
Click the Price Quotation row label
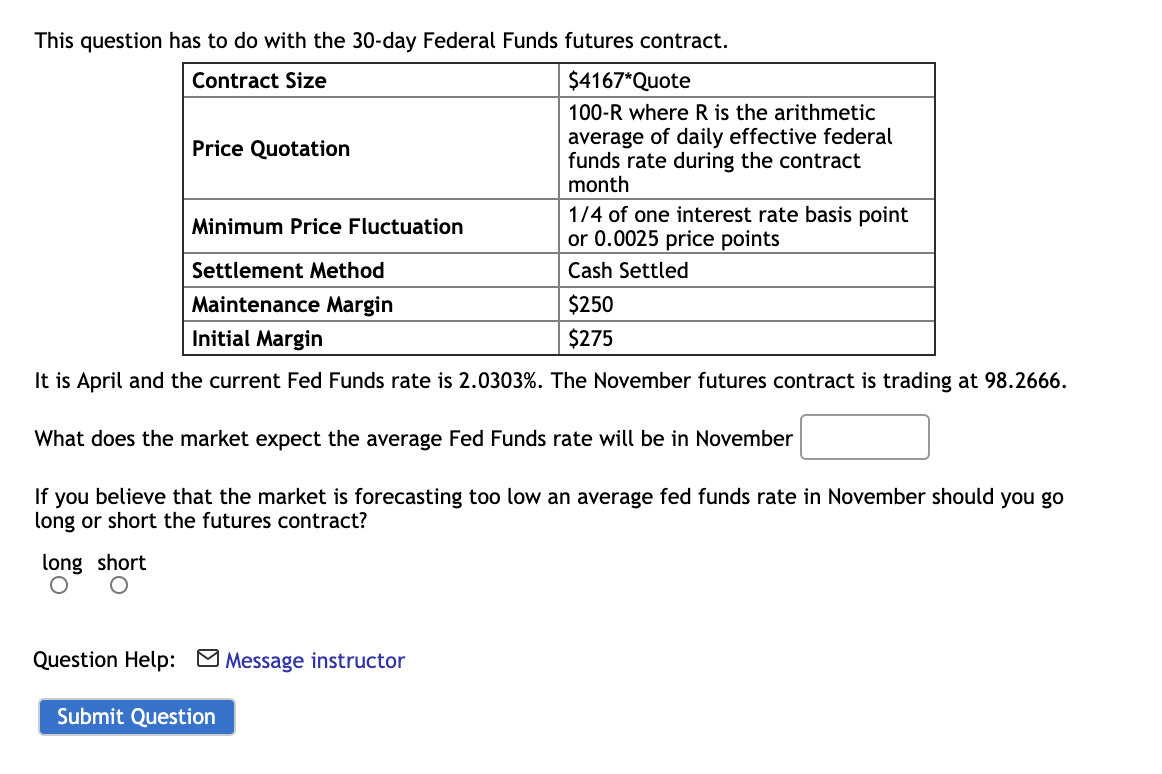tap(270, 148)
